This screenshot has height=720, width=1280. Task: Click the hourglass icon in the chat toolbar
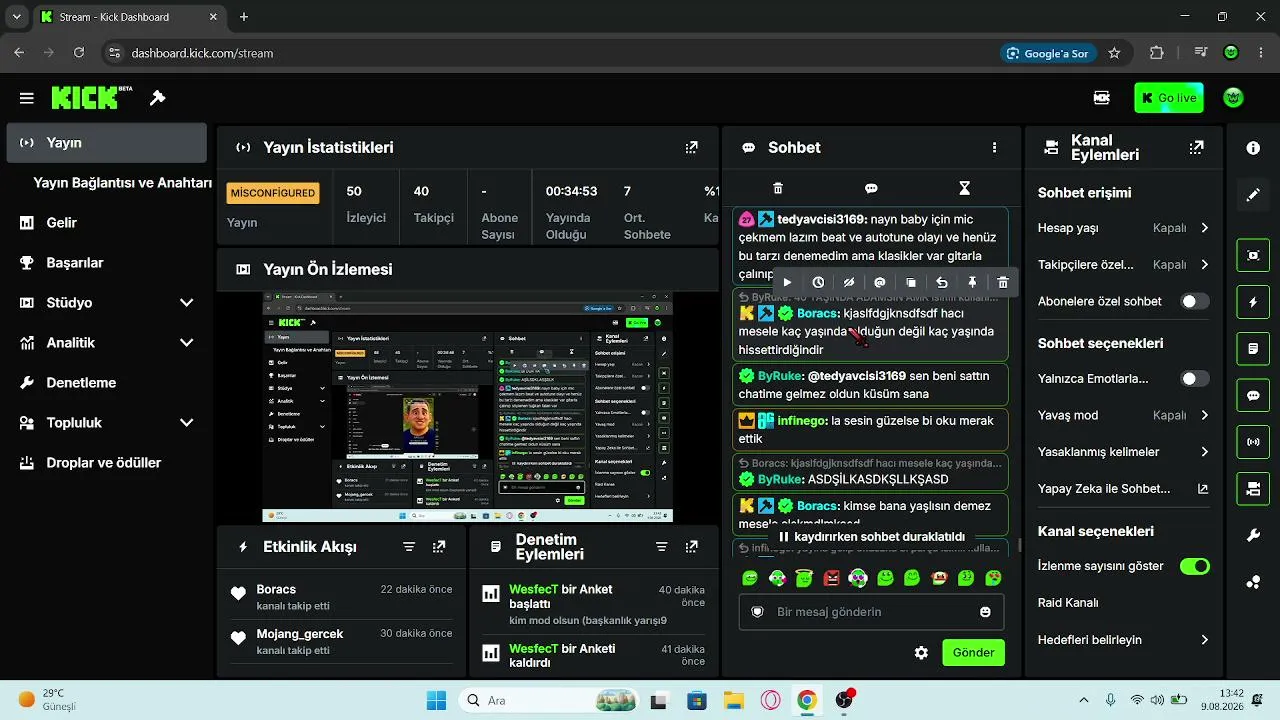point(964,188)
